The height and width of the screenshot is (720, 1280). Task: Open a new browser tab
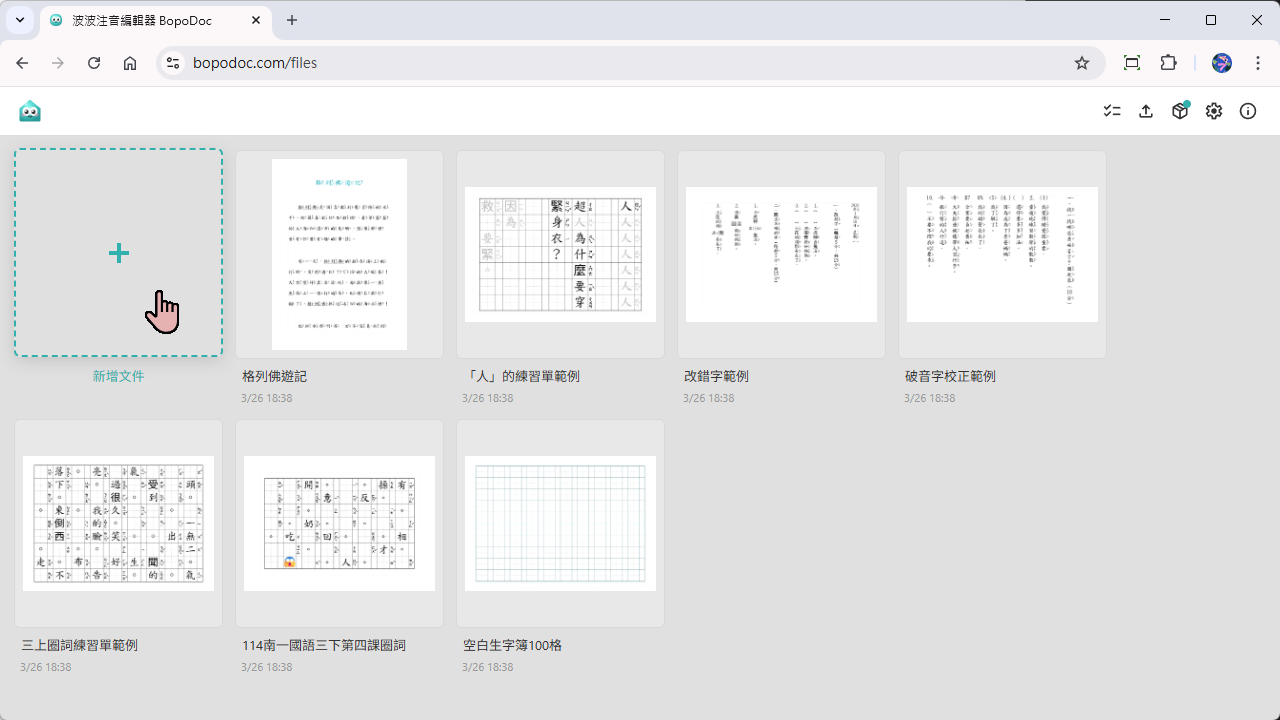pos(292,20)
